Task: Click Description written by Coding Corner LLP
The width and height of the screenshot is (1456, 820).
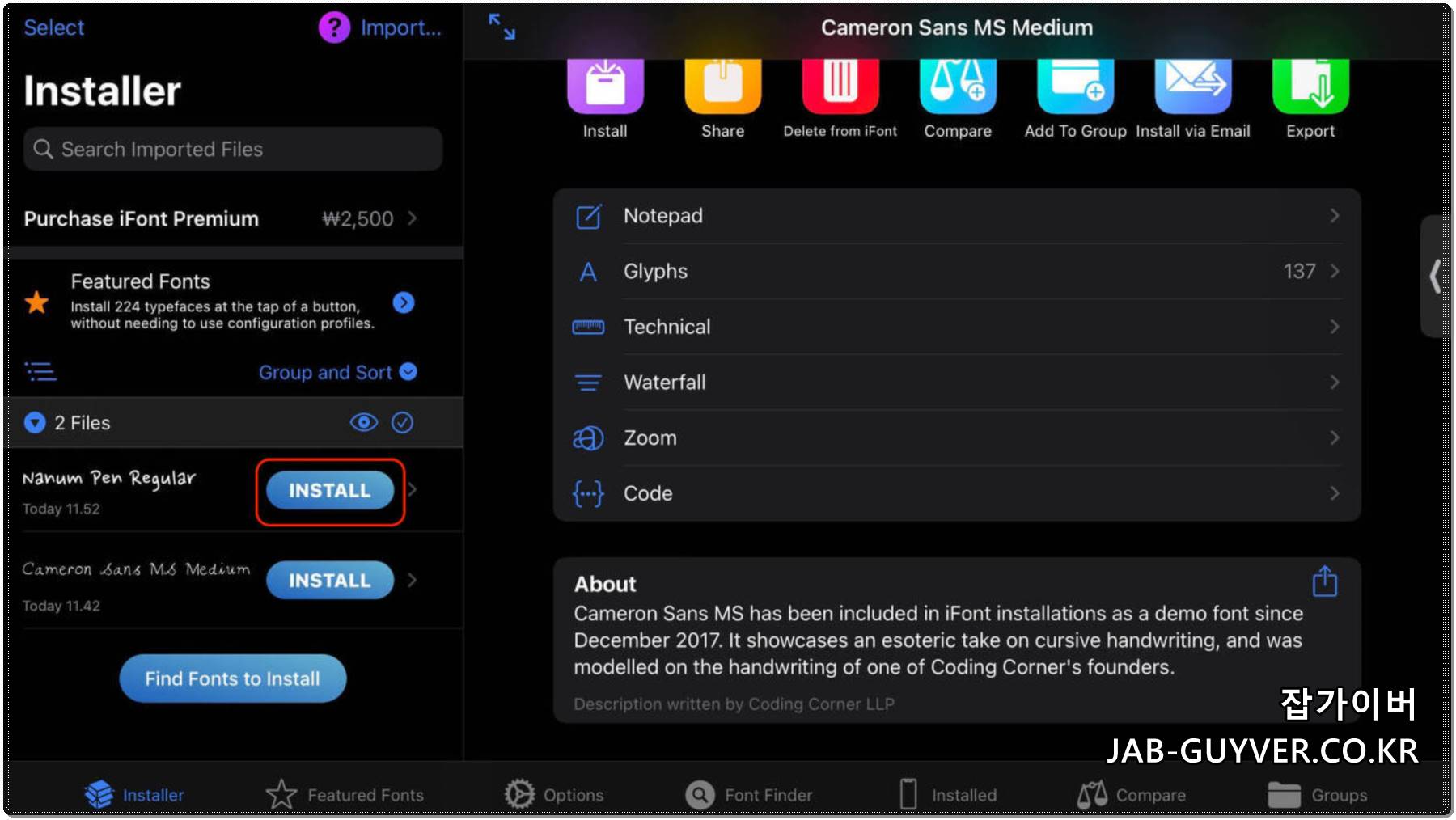Action: click(x=734, y=704)
